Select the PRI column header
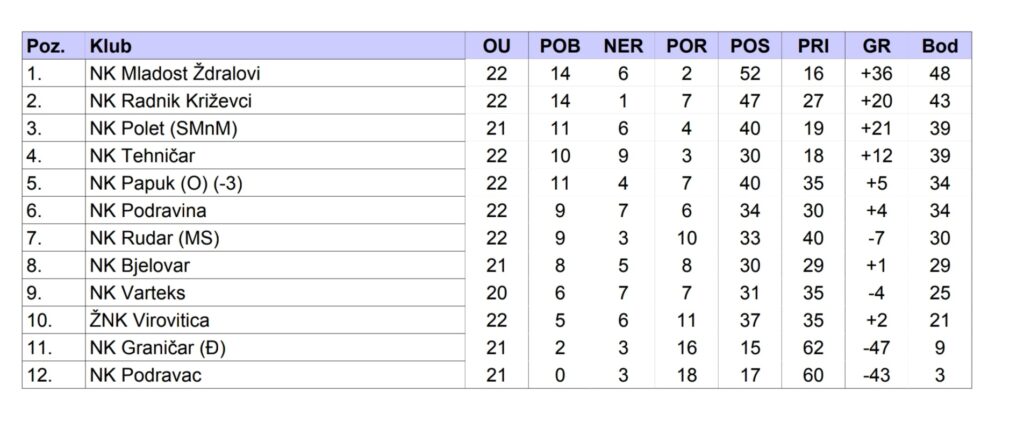This screenshot has height=442, width=1024. 812,46
